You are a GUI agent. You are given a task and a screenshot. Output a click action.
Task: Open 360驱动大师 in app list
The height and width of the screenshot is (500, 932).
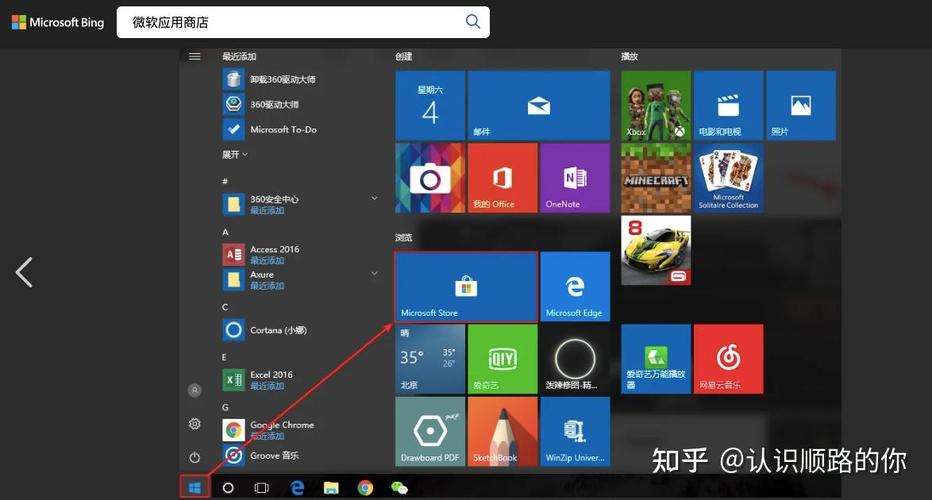click(262, 104)
